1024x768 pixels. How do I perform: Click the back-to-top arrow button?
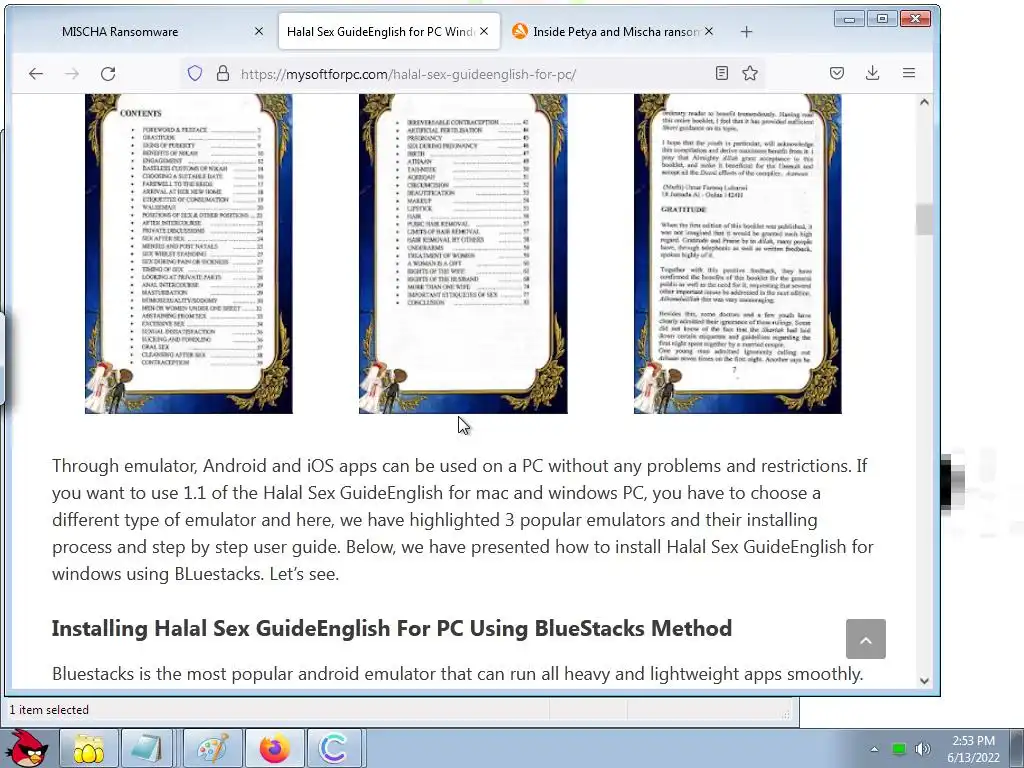(866, 639)
